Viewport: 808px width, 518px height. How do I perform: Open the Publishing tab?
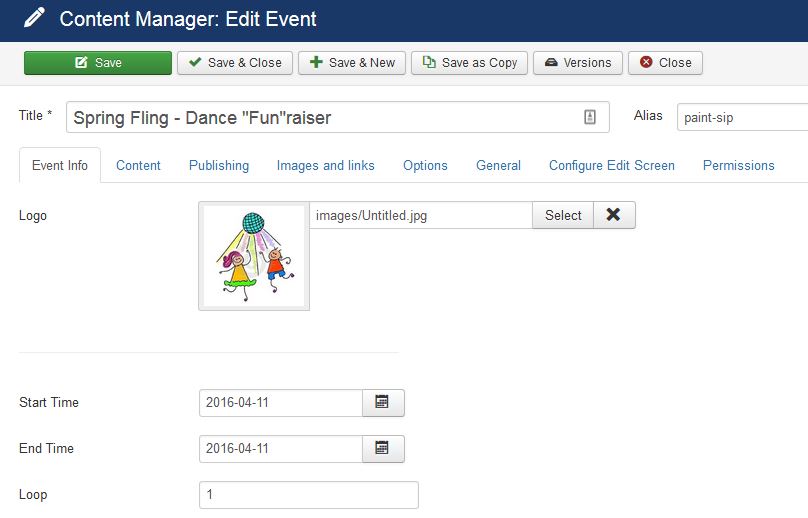click(219, 165)
